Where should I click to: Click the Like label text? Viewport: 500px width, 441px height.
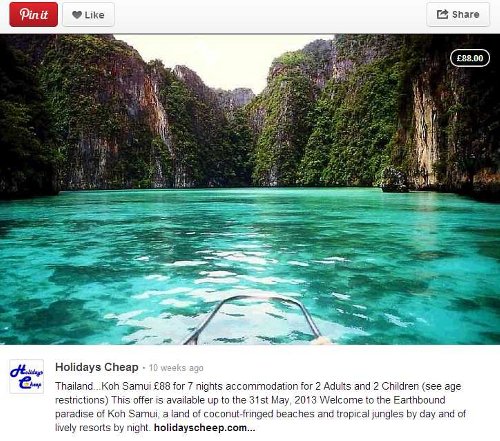[94, 15]
